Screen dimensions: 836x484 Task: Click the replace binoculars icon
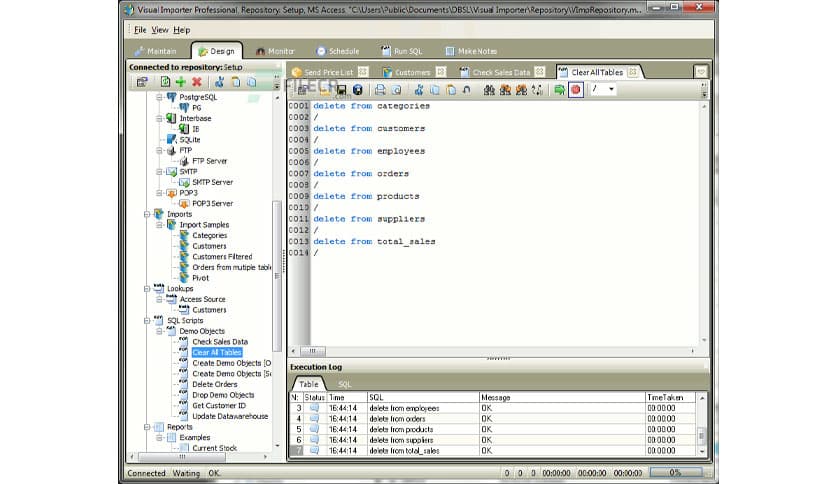point(521,90)
